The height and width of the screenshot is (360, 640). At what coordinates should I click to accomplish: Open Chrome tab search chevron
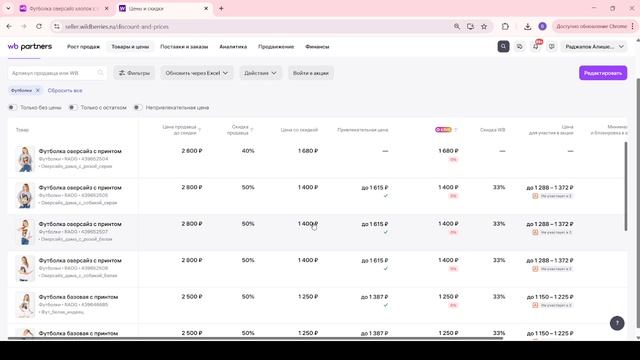(x=8, y=8)
